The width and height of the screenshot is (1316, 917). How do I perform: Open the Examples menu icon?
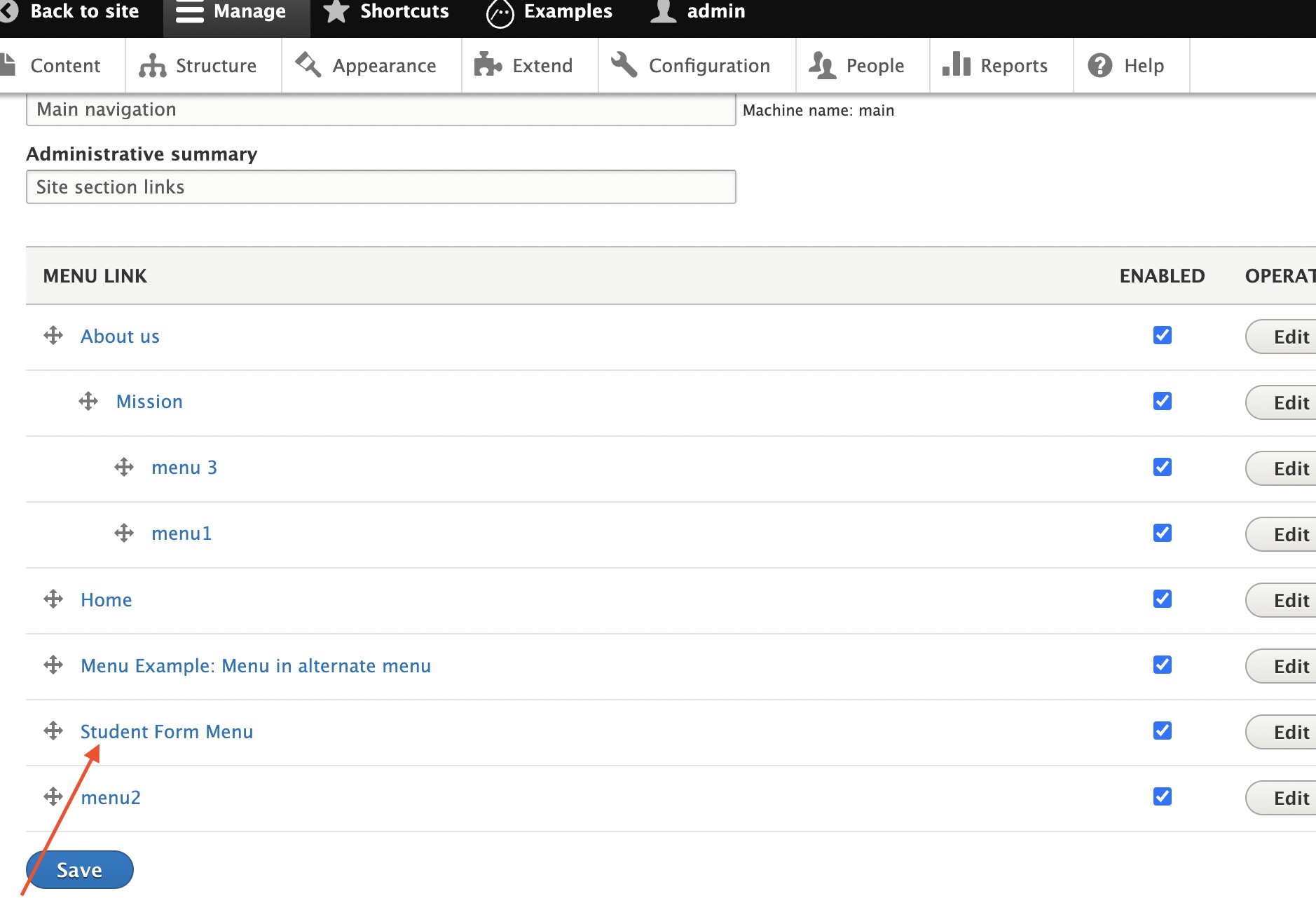coord(498,11)
